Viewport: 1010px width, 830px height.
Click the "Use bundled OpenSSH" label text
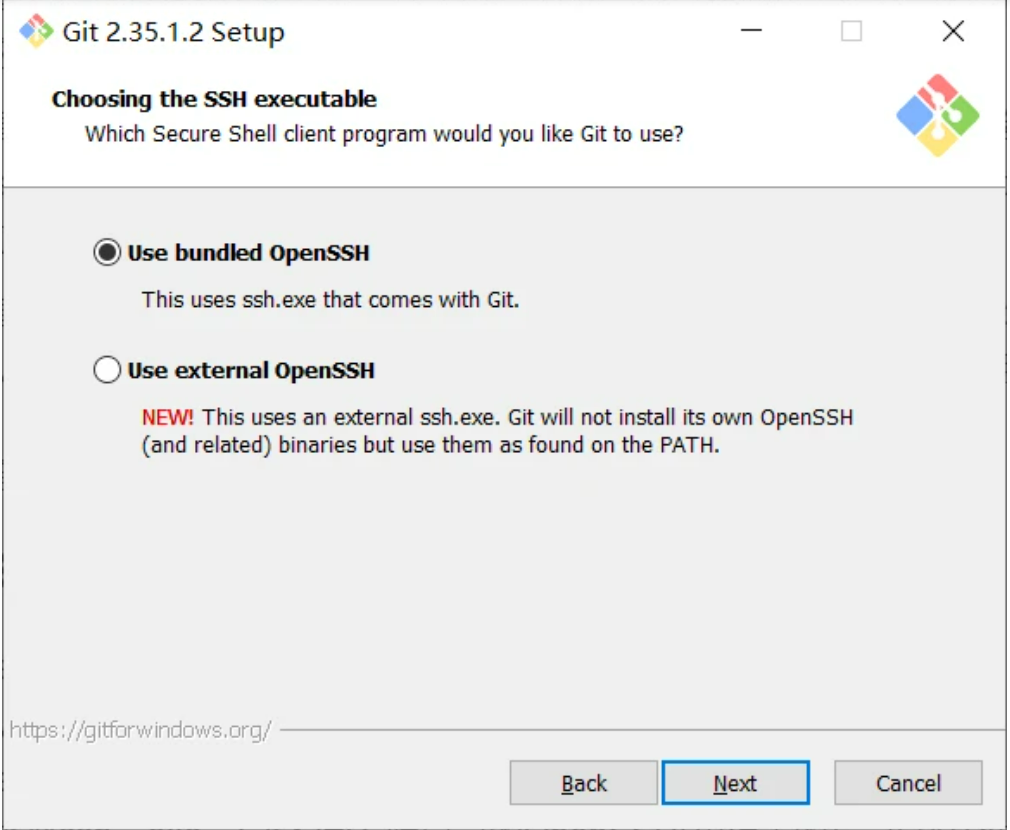[248, 253]
